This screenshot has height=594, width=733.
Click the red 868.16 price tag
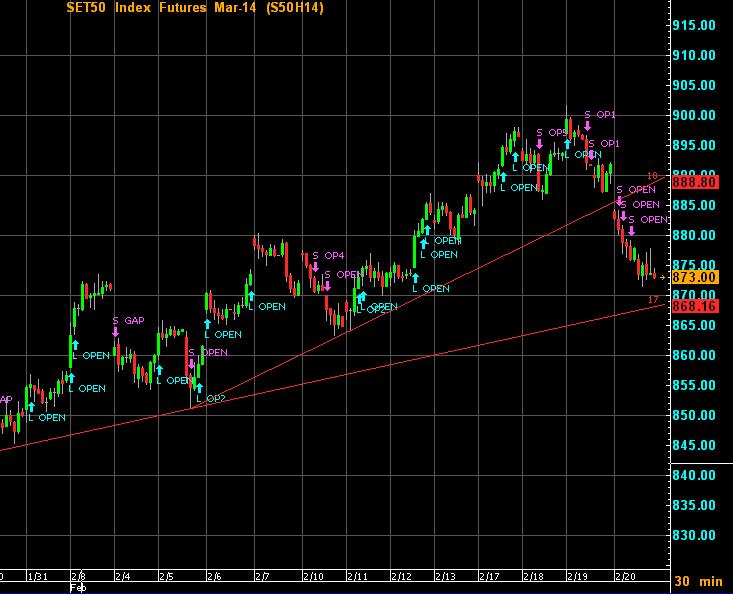coord(695,307)
